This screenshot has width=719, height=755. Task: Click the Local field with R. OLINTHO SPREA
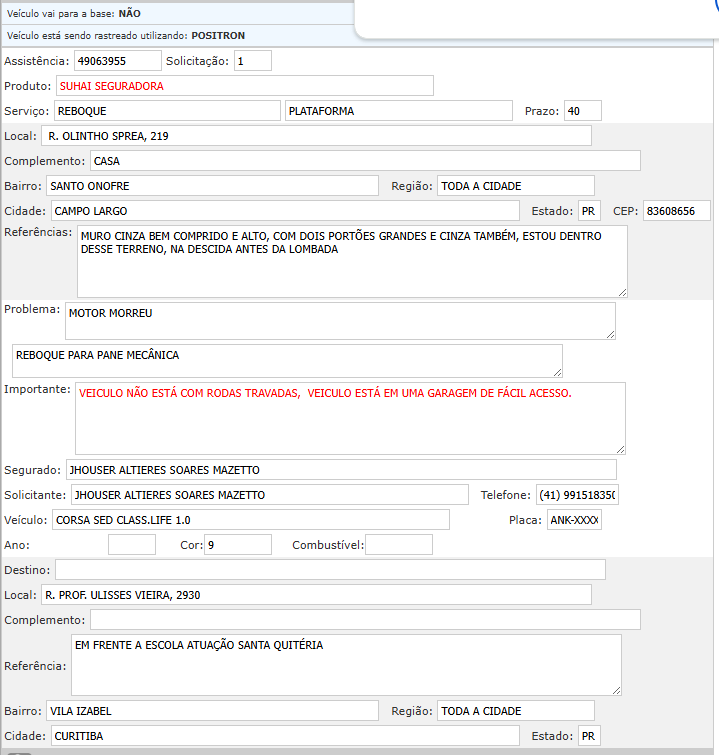[x=316, y=136]
